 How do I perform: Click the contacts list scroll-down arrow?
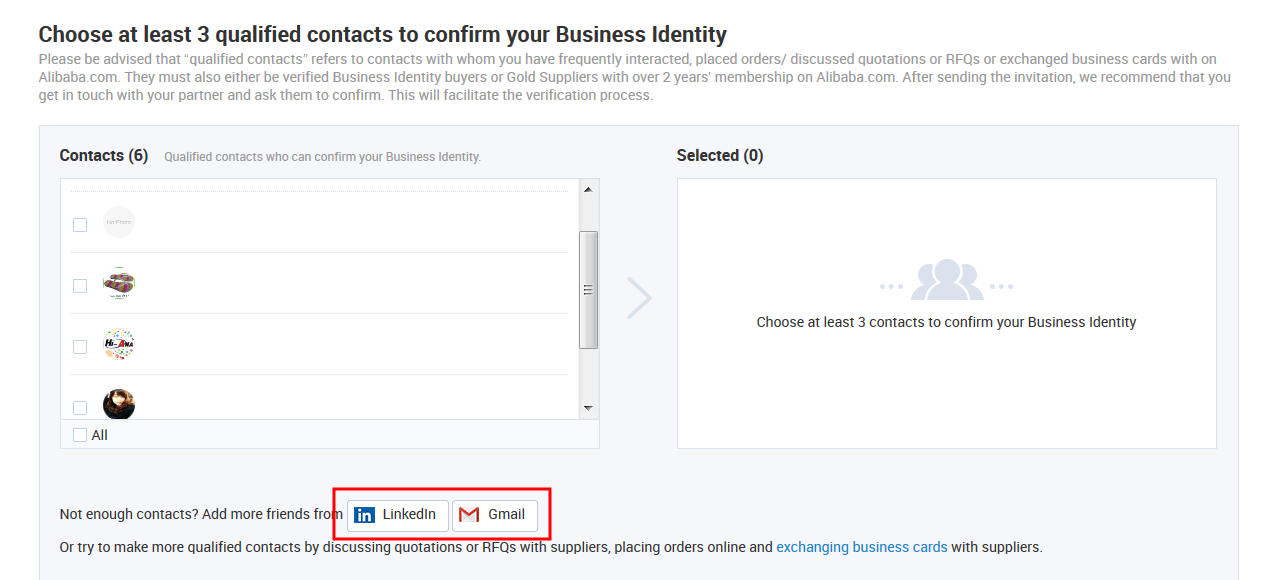pos(588,408)
